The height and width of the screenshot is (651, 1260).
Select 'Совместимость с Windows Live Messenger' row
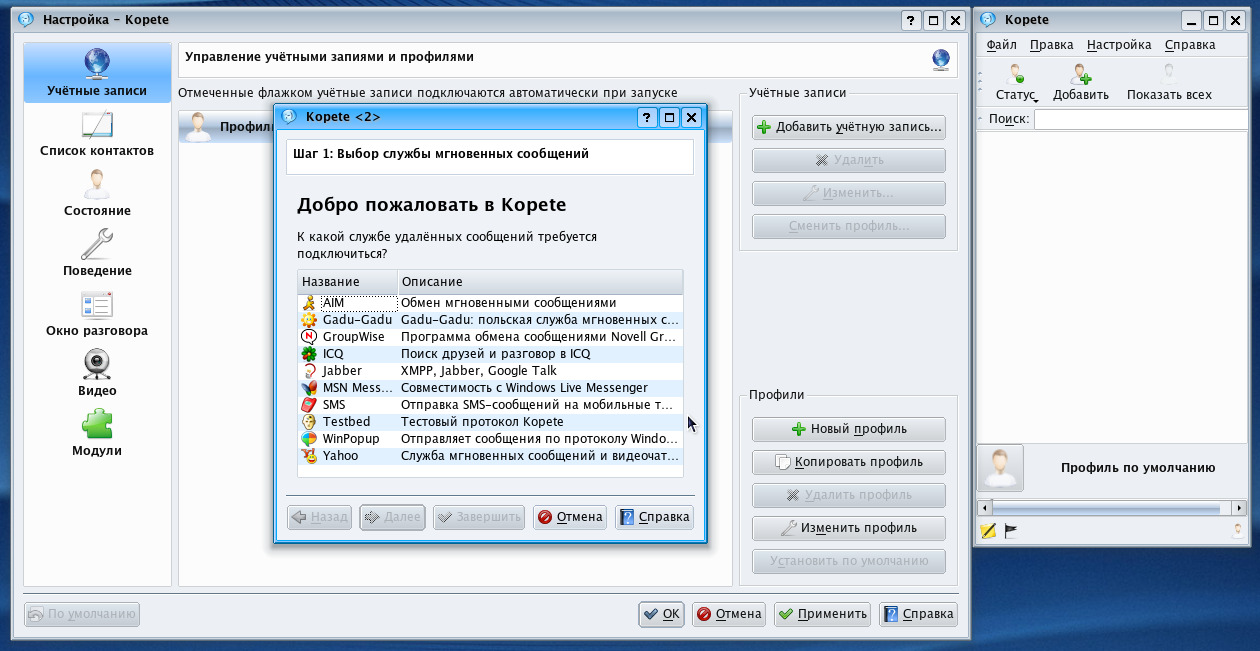(x=490, y=388)
